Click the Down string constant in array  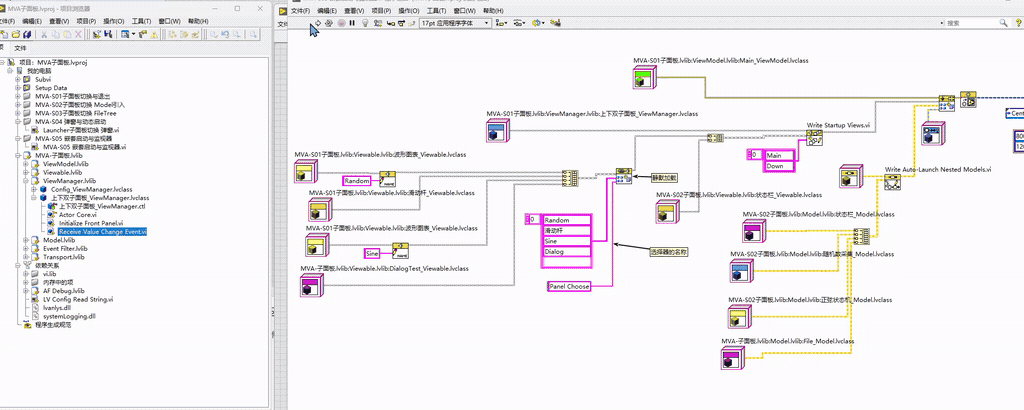point(780,166)
